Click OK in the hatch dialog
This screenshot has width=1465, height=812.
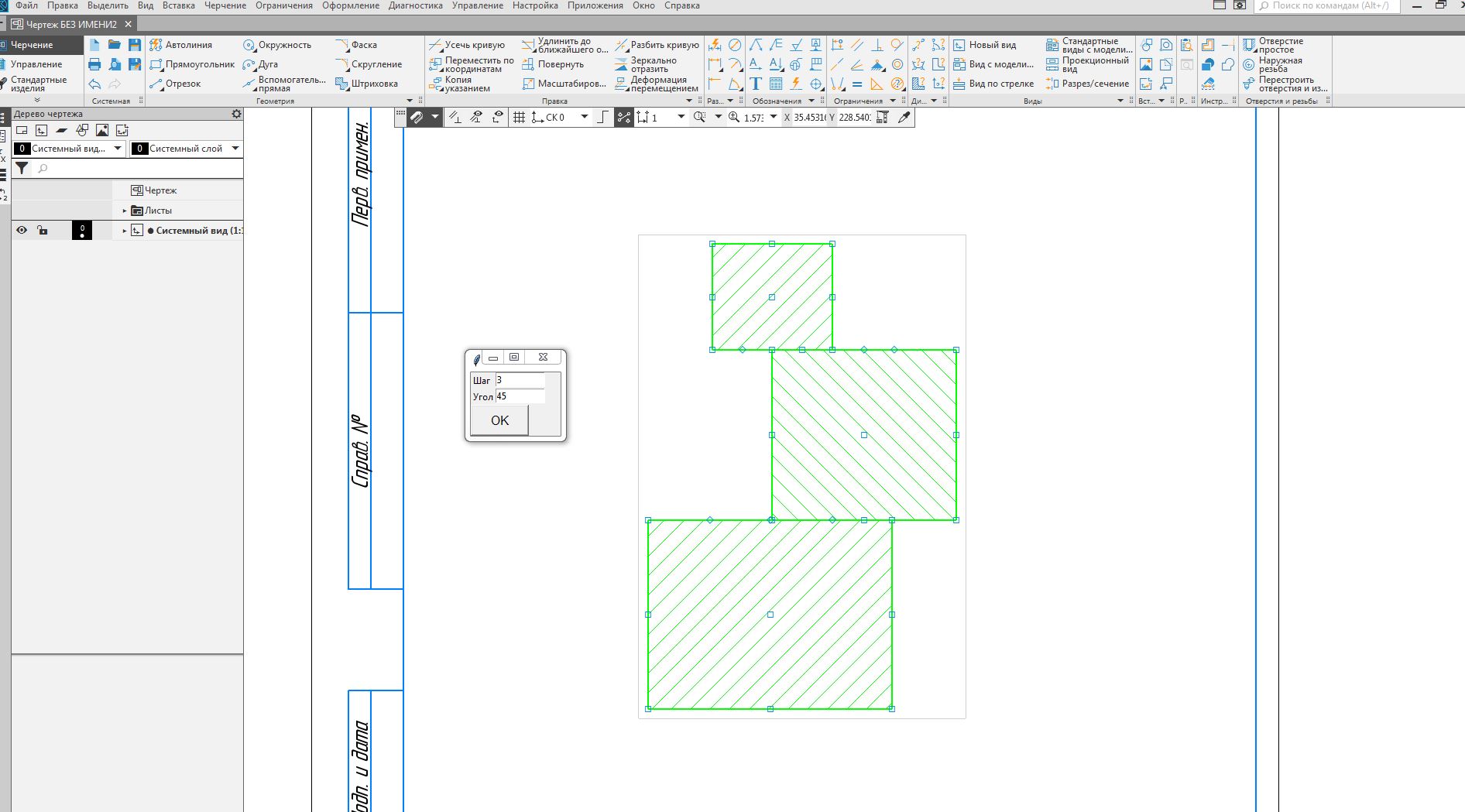tap(499, 420)
